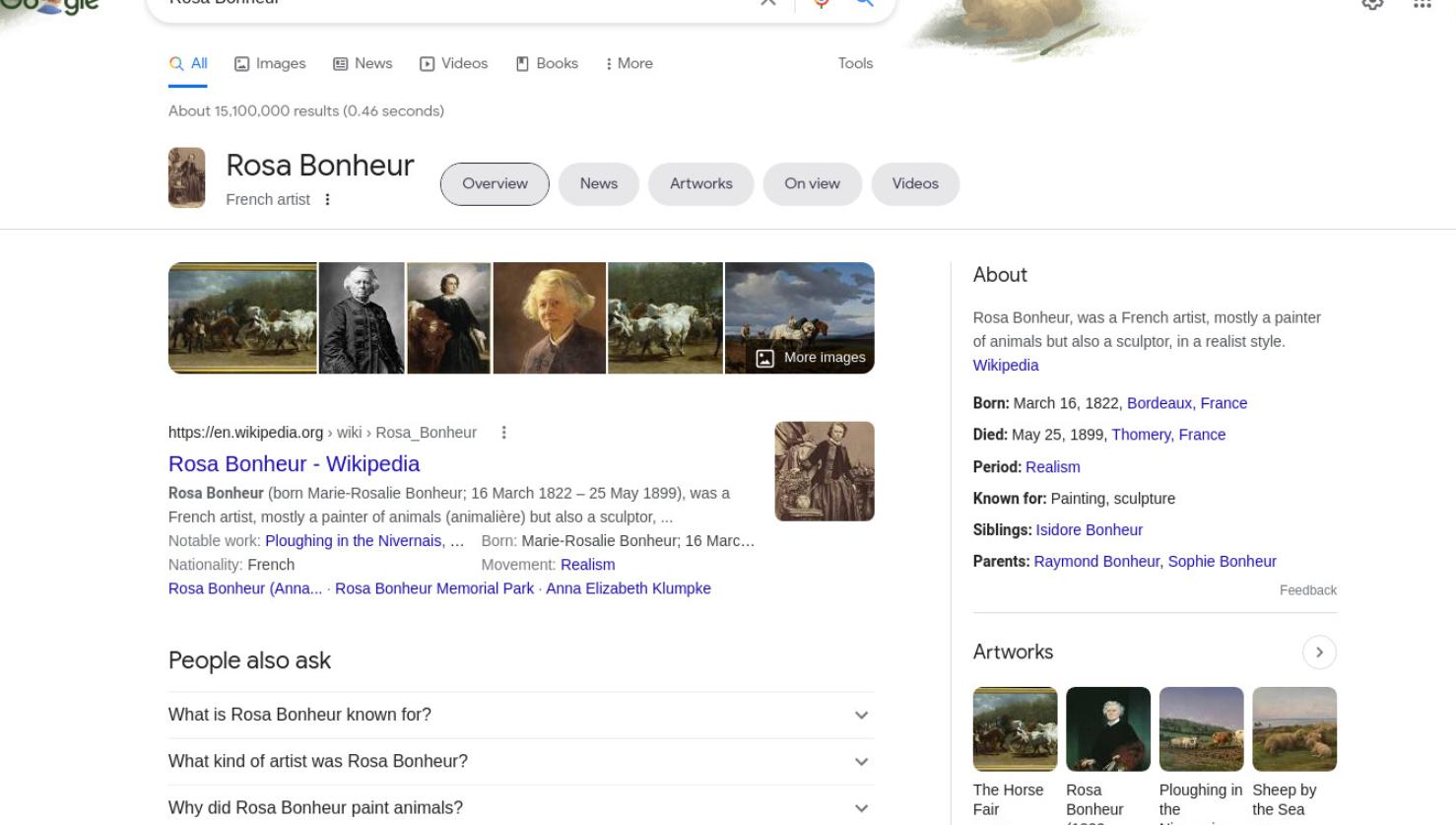The image size is (1456, 825).
Task: Click the microphone voice search icon
Action: point(822,3)
